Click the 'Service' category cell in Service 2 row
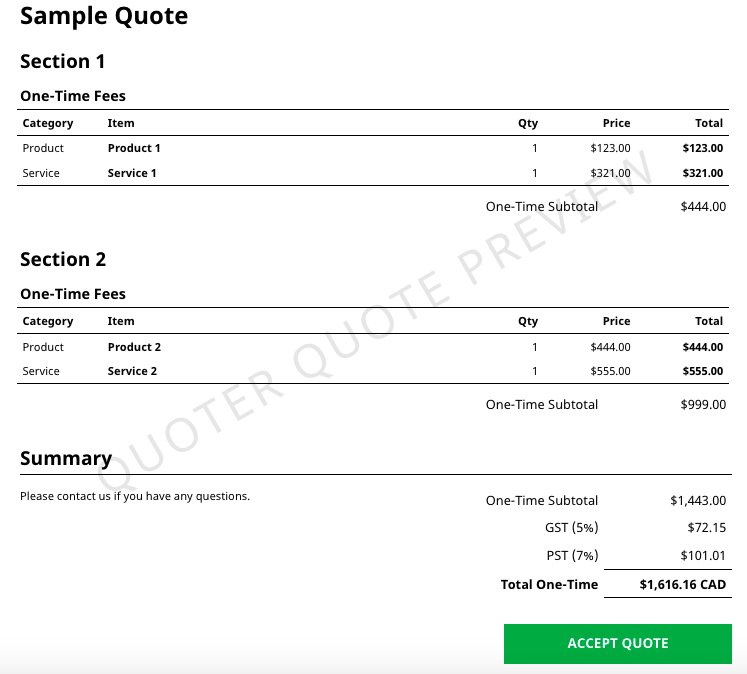 (41, 371)
